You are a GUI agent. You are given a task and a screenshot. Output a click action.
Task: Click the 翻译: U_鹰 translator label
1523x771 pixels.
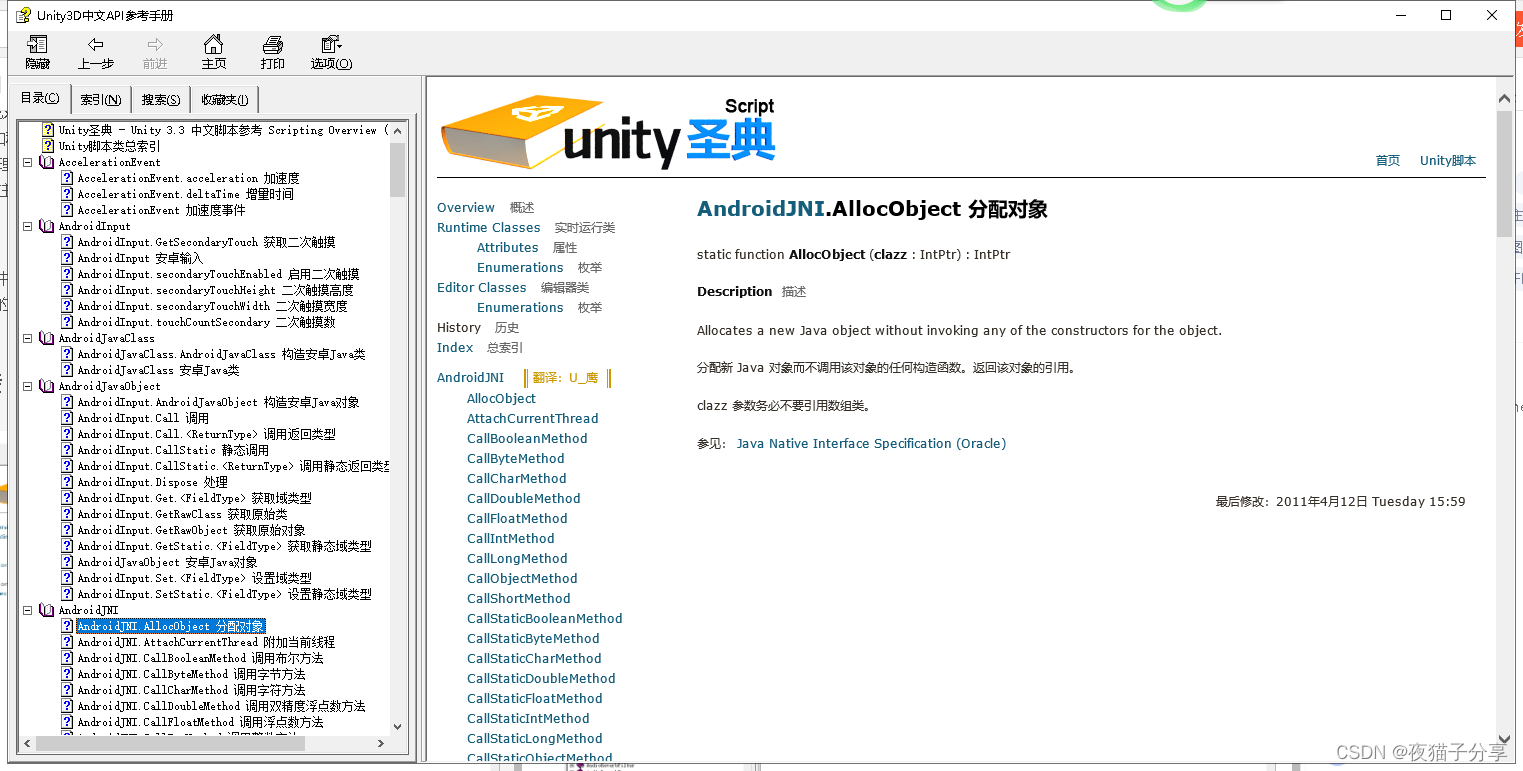(x=567, y=377)
